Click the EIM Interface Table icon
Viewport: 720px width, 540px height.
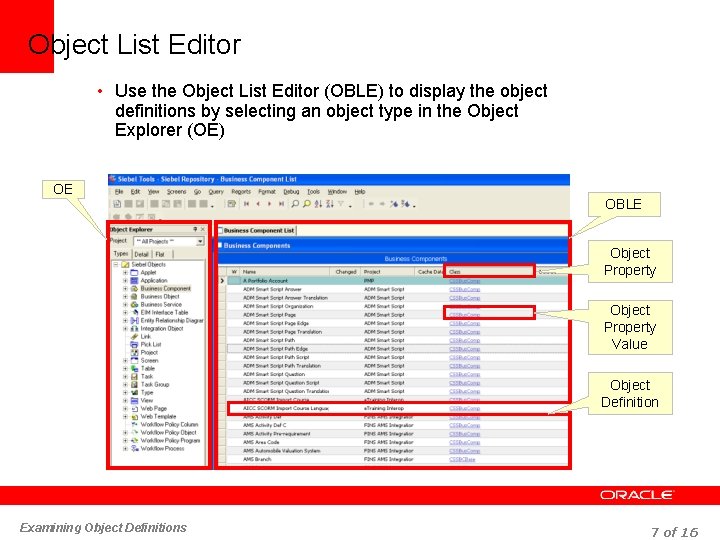134,312
